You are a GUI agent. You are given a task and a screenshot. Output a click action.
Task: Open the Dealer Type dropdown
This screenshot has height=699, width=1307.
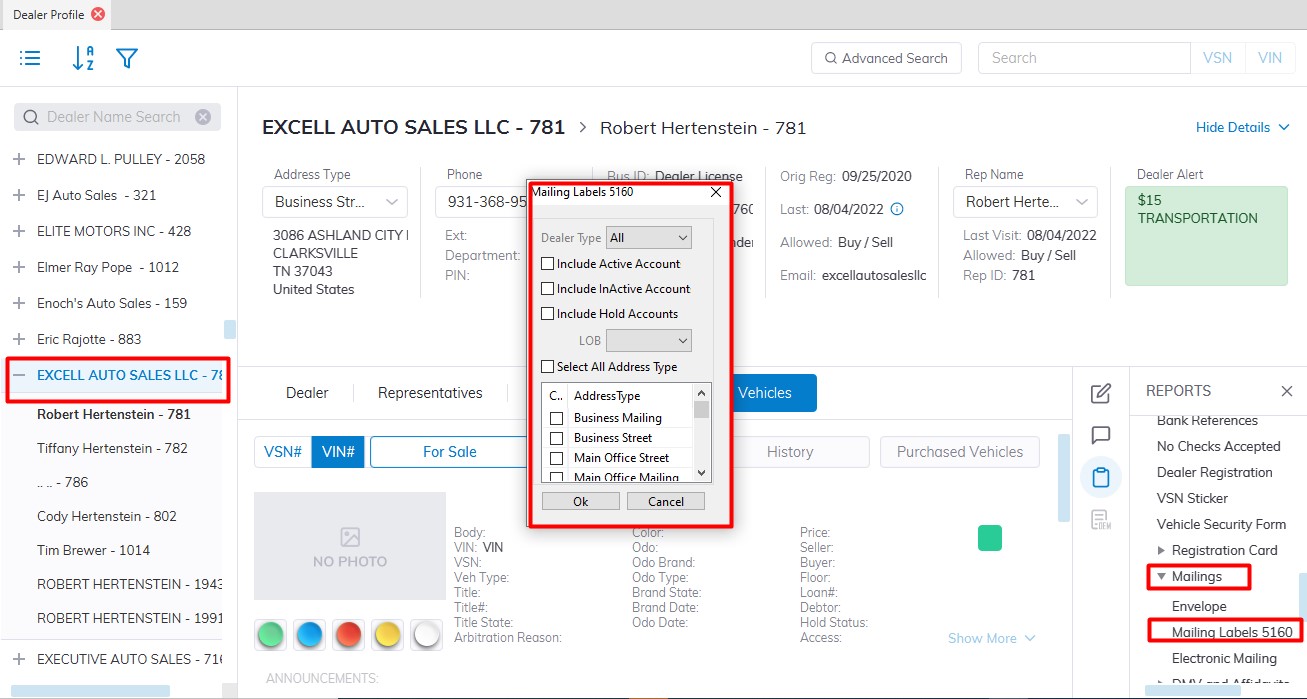pos(649,238)
